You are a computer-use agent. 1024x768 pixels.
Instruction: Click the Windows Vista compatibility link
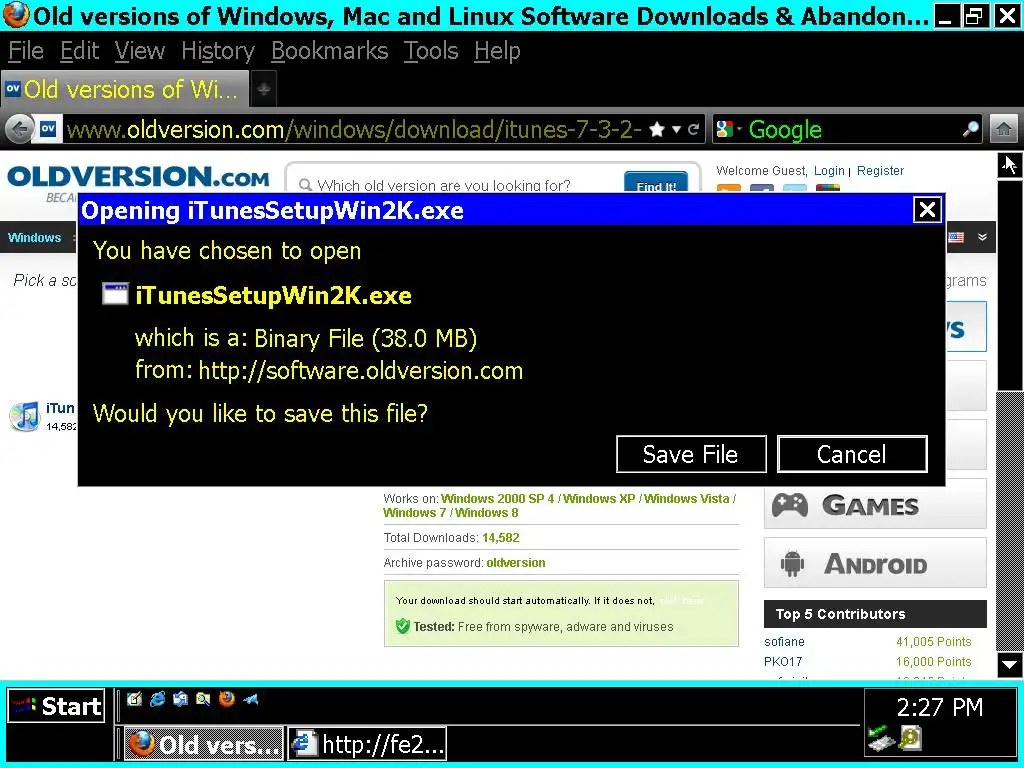click(686, 498)
